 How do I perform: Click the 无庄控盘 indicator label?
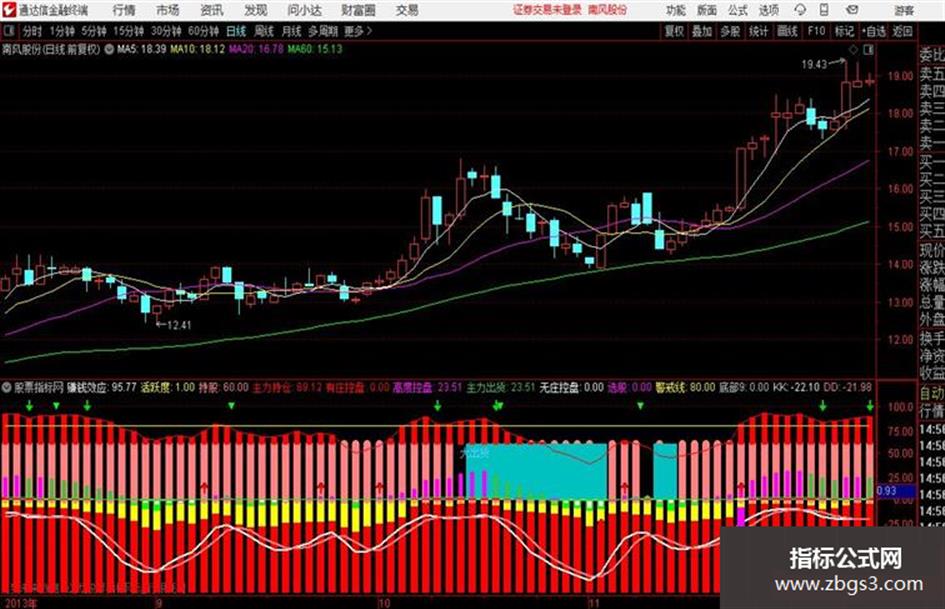[x=560, y=387]
